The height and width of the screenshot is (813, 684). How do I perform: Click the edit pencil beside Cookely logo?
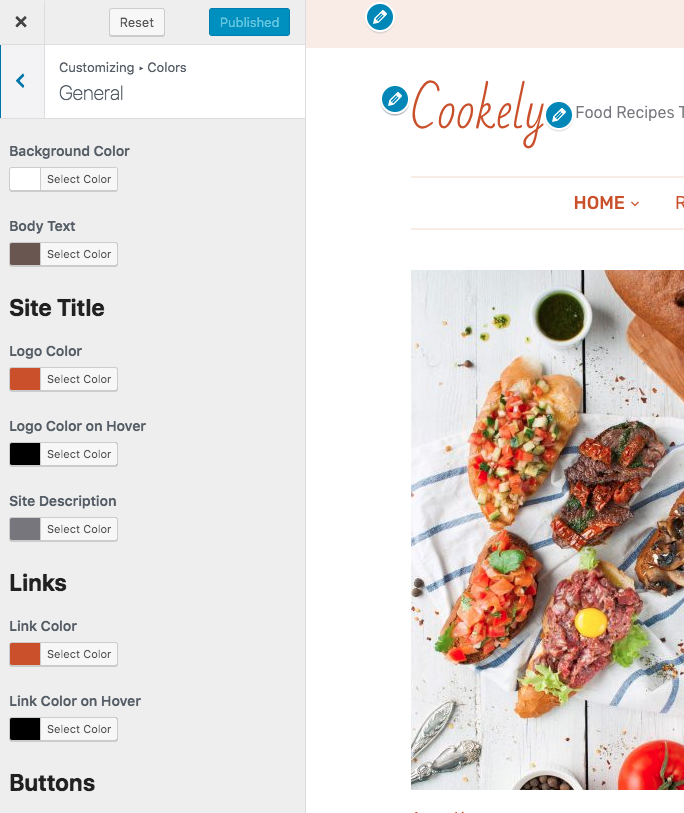[x=395, y=99]
